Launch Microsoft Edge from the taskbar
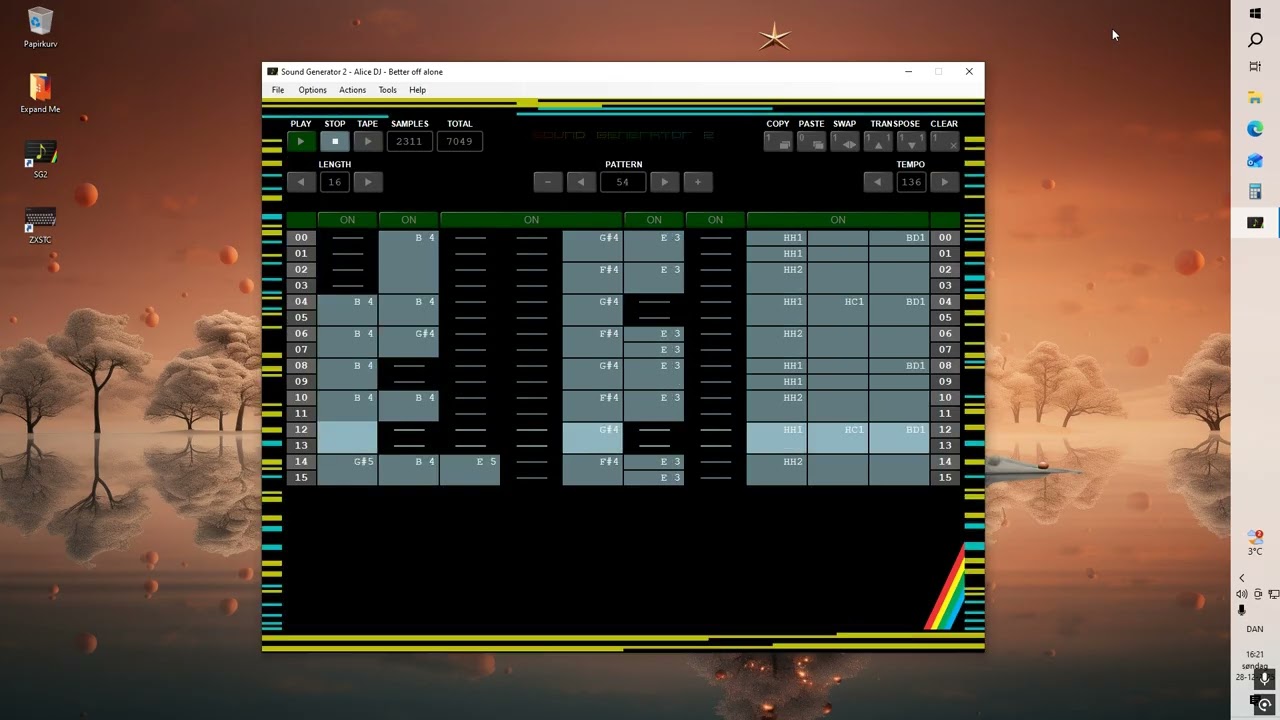This screenshot has width=1280, height=720. 1255,129
